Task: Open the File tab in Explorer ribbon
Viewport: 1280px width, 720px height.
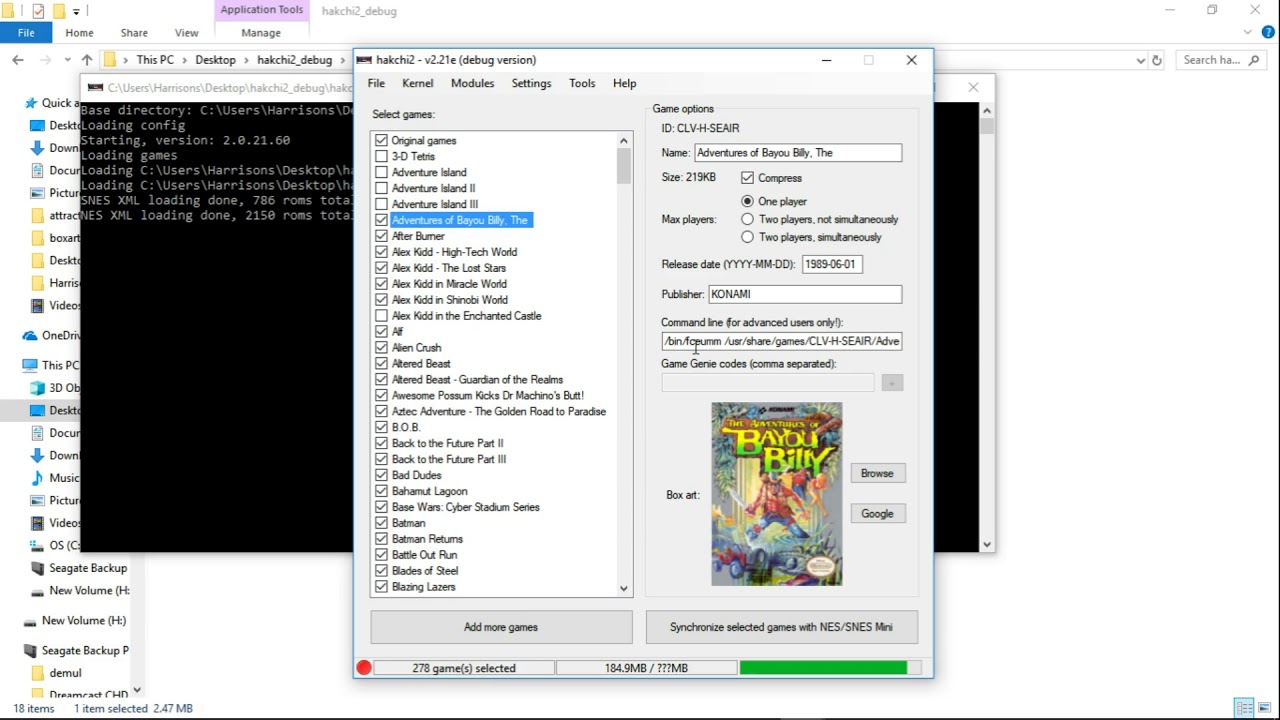Action: [26, 33]
